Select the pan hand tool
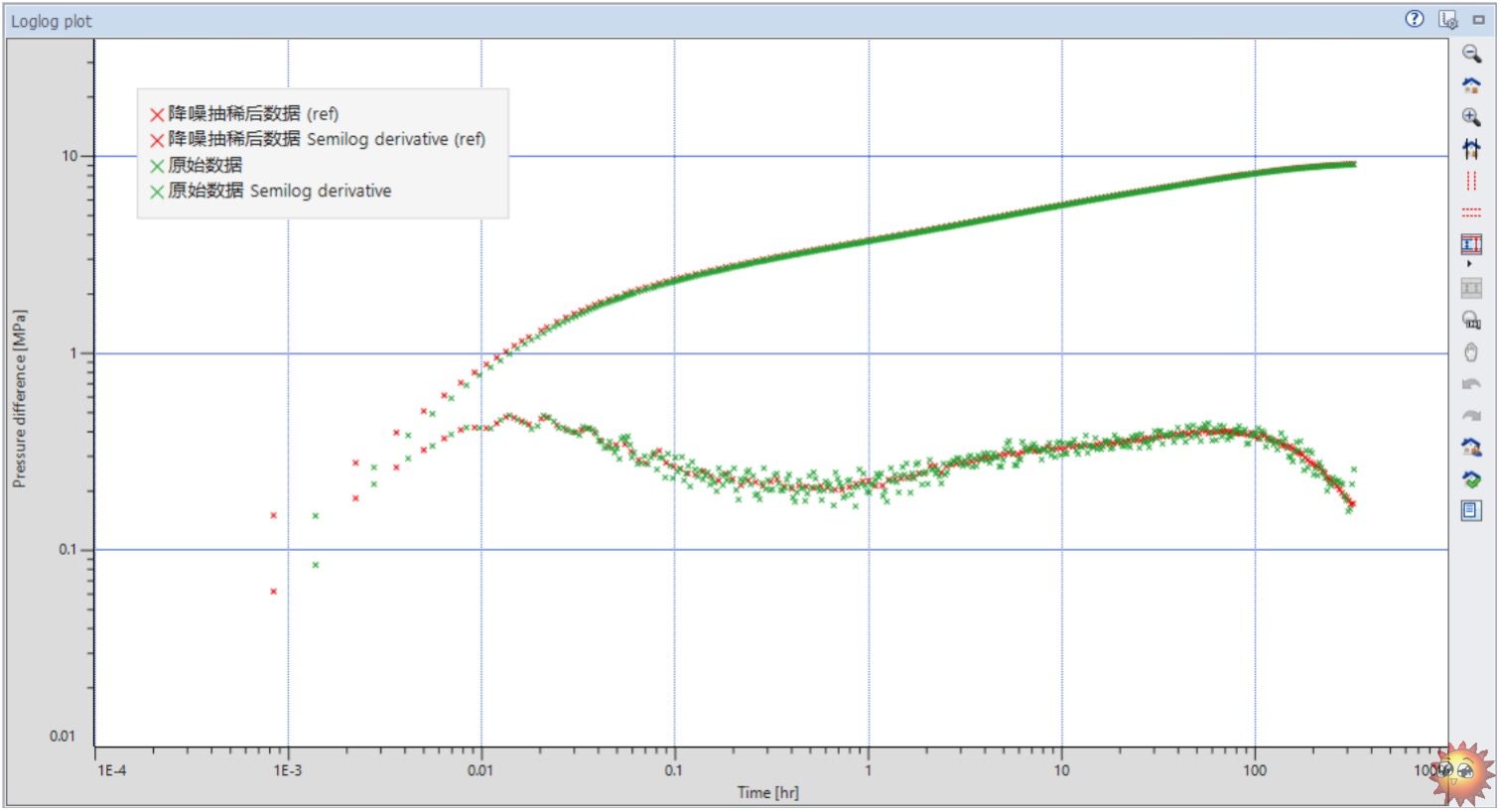 (1471, 352)
